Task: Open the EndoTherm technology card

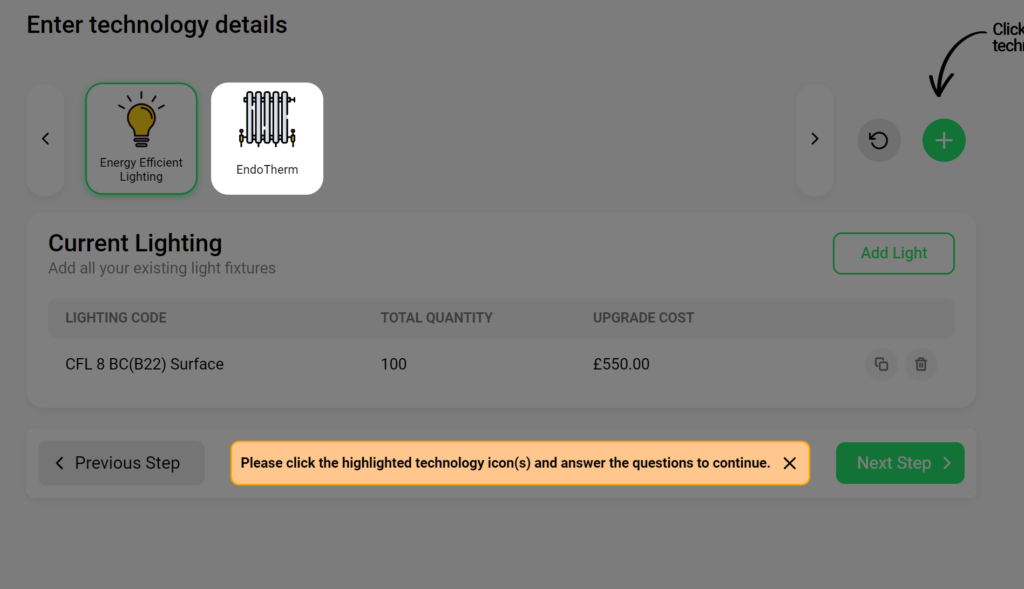Action: (x=267, y=138)
